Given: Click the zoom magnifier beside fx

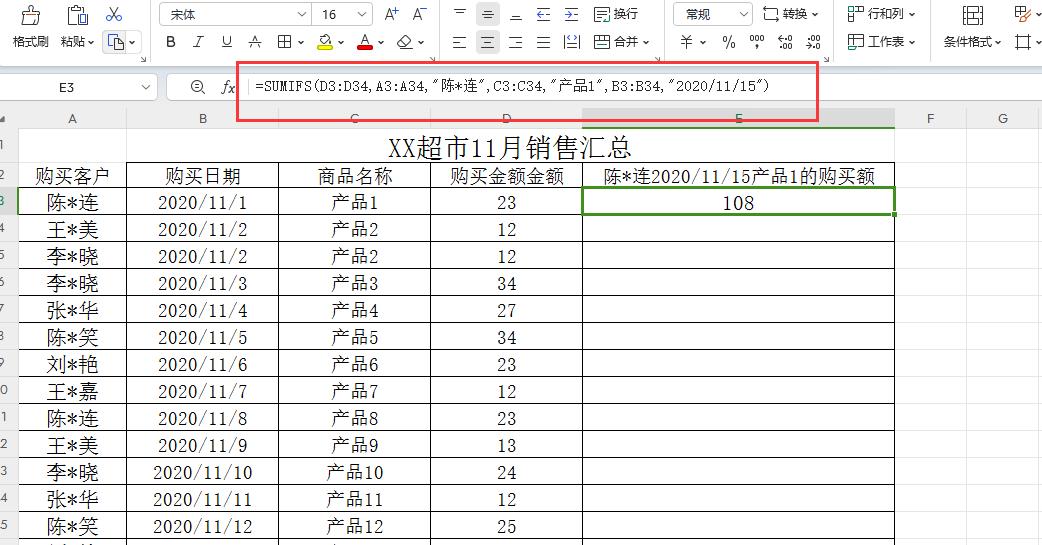Looking at the screenshot, I should pos(197,87).
